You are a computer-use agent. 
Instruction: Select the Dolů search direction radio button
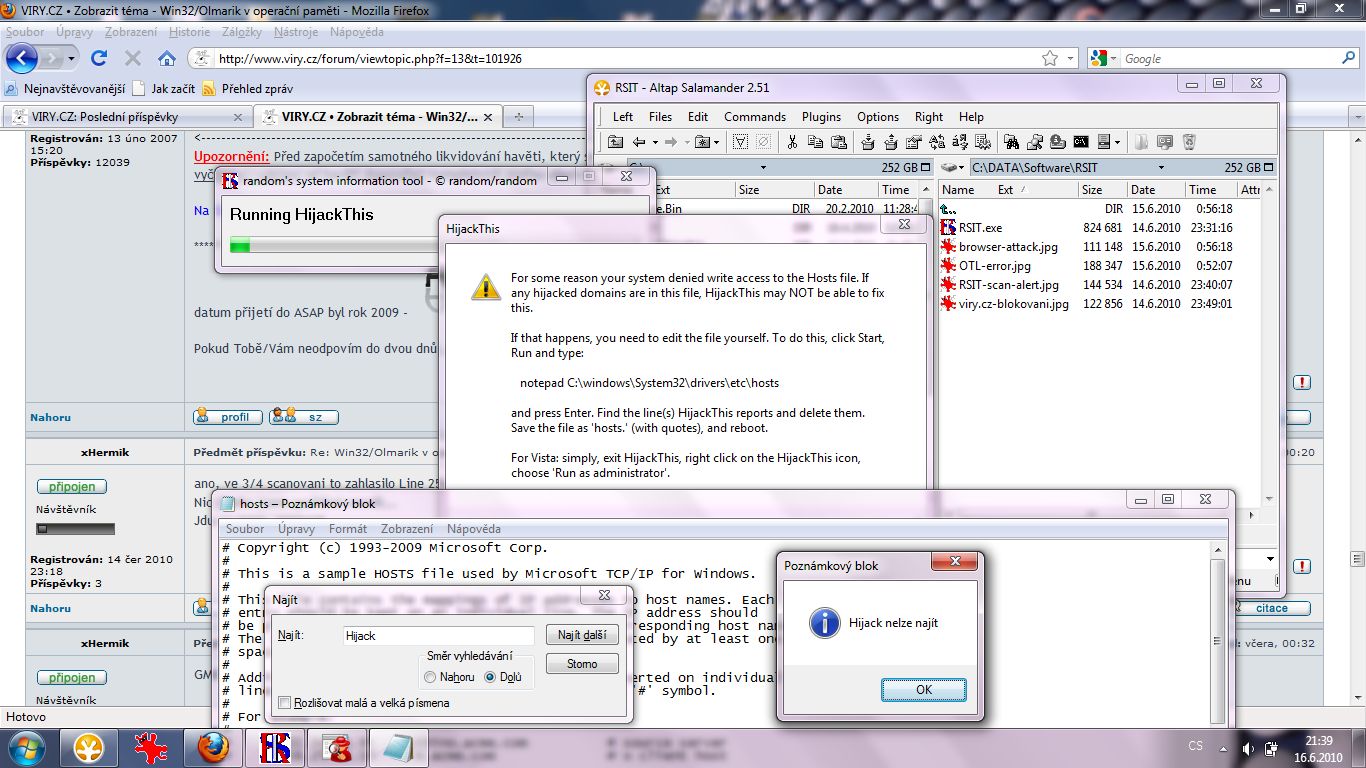490,677
